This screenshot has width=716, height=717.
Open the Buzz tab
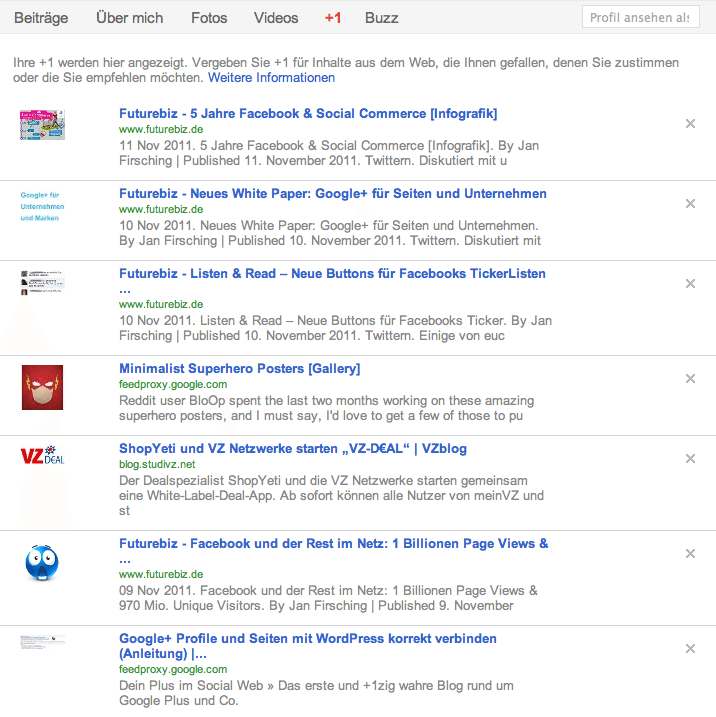point(381,18)
